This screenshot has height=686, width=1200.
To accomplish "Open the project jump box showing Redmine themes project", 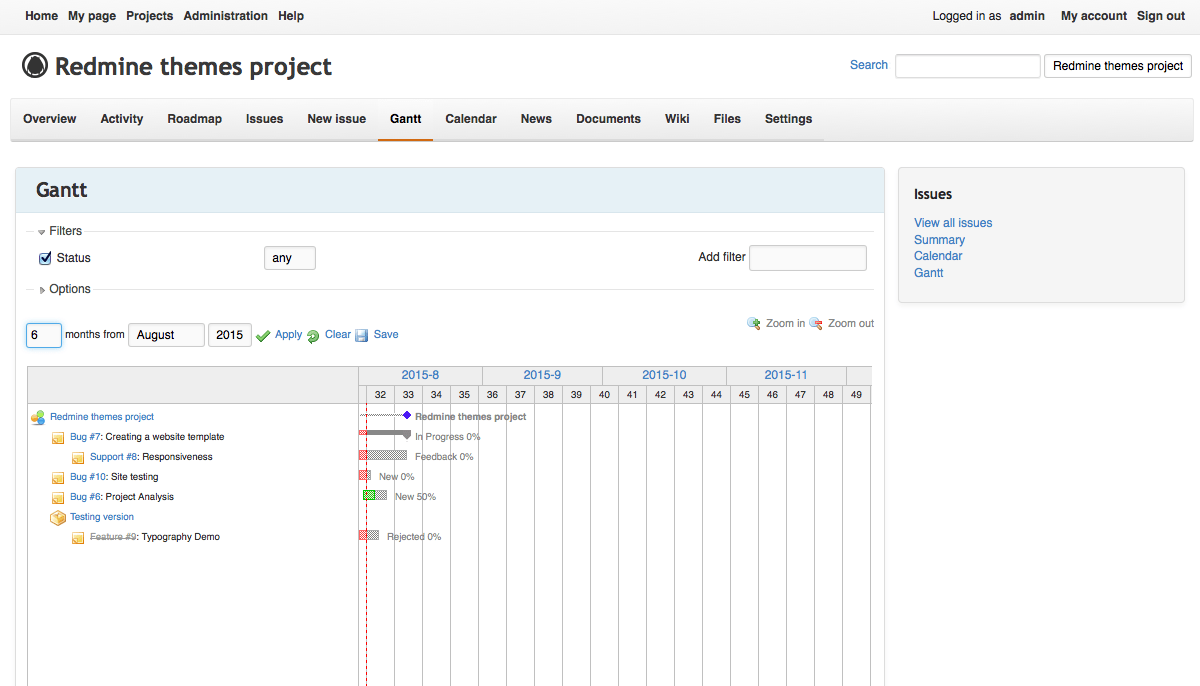I will pyautogui.click(x=1118, y=66).
